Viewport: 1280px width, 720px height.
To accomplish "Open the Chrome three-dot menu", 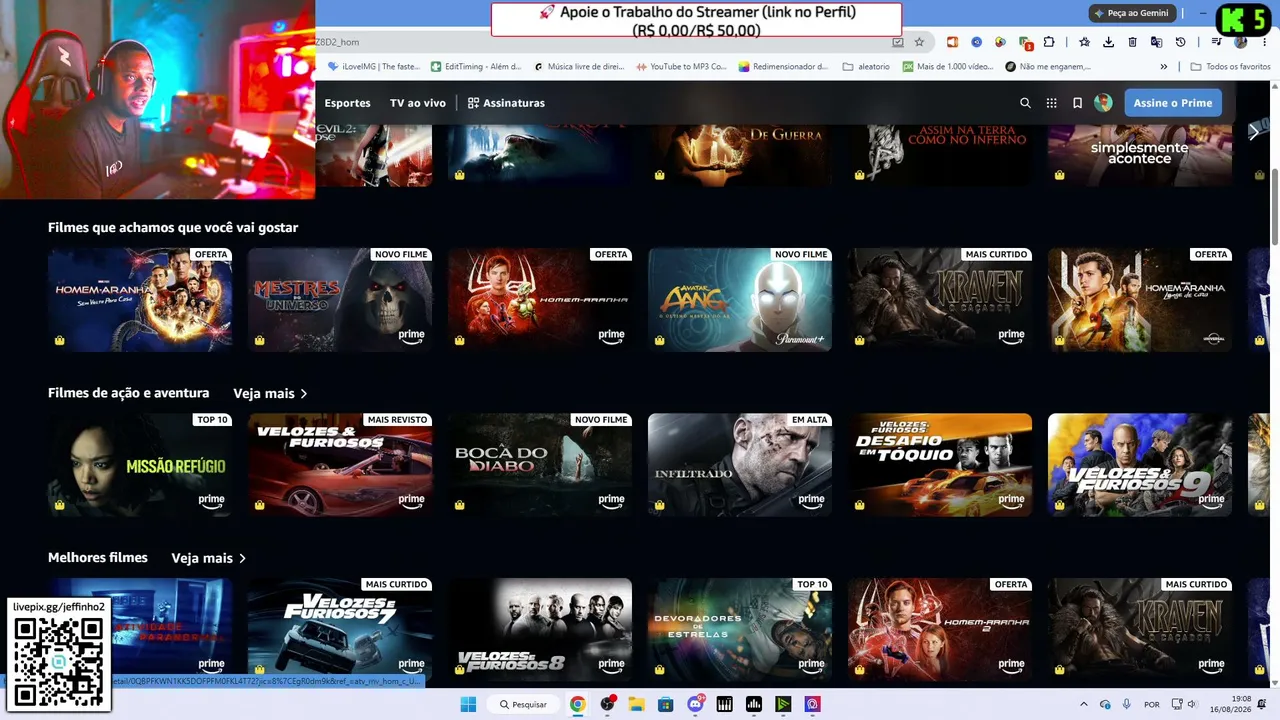I will coord(1264,42).
